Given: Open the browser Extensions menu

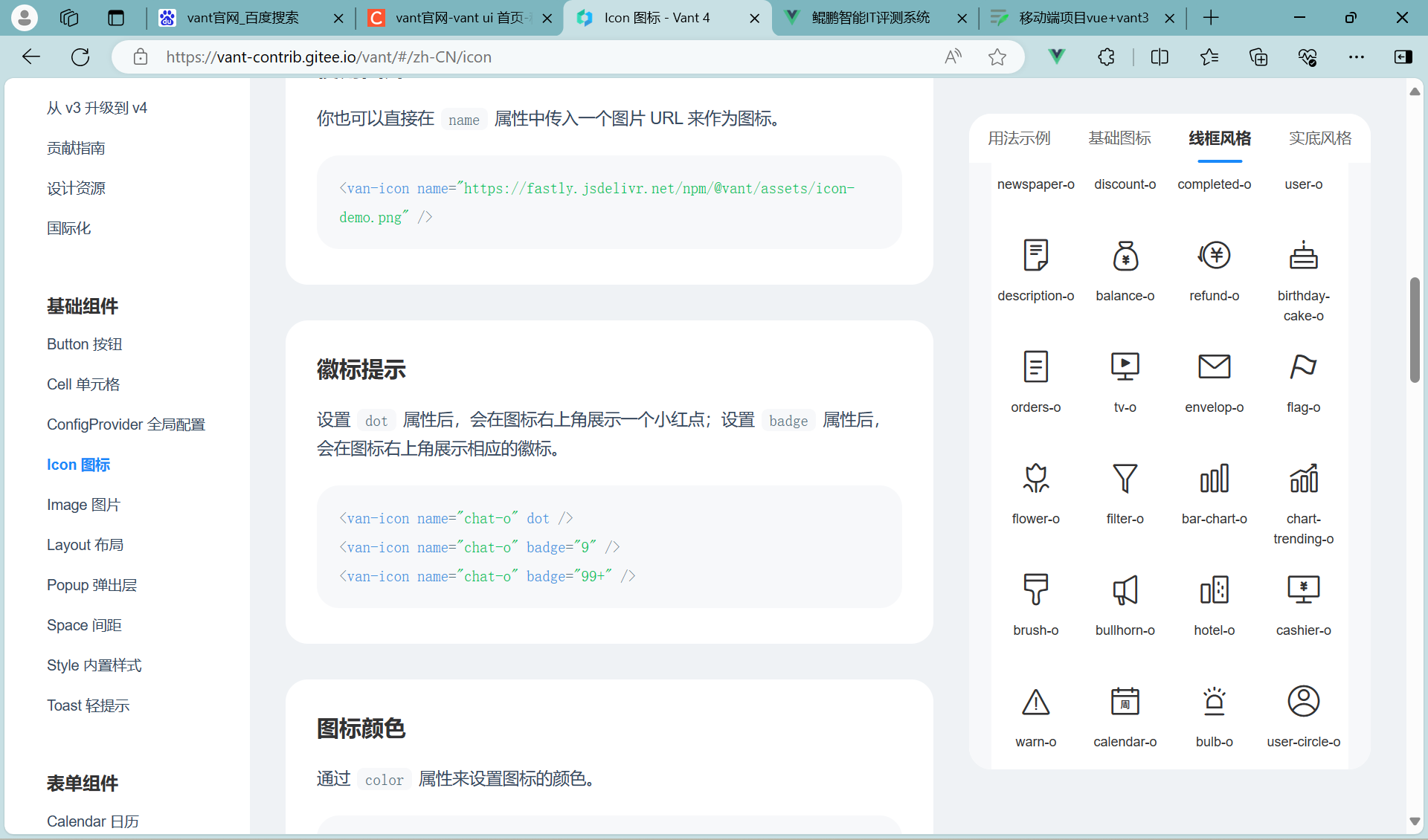Looking at the screenshot, I should click(1106, 56).
